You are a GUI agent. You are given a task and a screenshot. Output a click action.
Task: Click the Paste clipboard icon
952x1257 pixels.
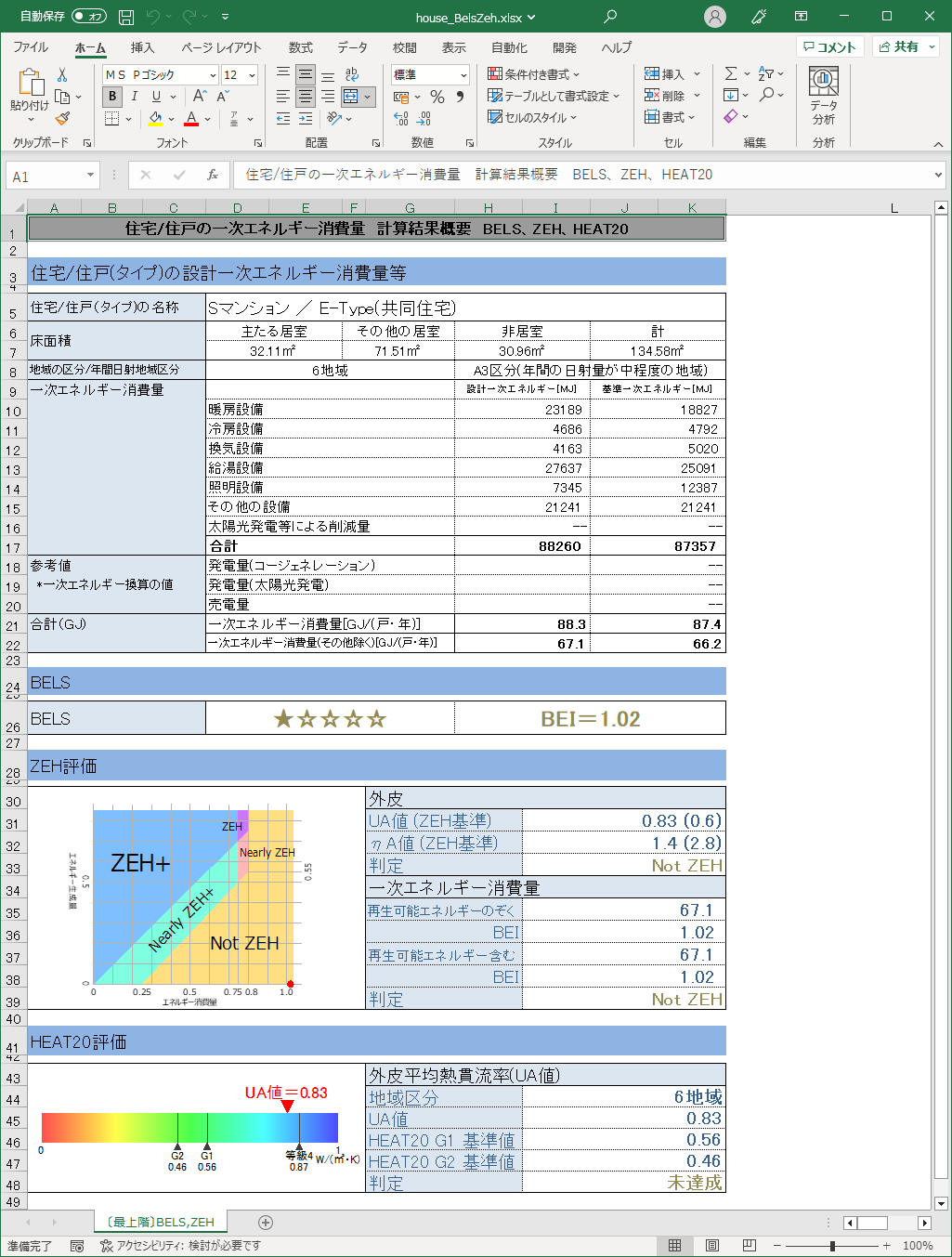click(x=30, y=84)
